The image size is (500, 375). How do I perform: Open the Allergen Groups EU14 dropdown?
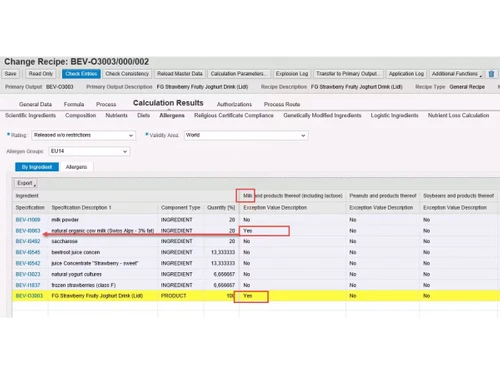(89, 151)
